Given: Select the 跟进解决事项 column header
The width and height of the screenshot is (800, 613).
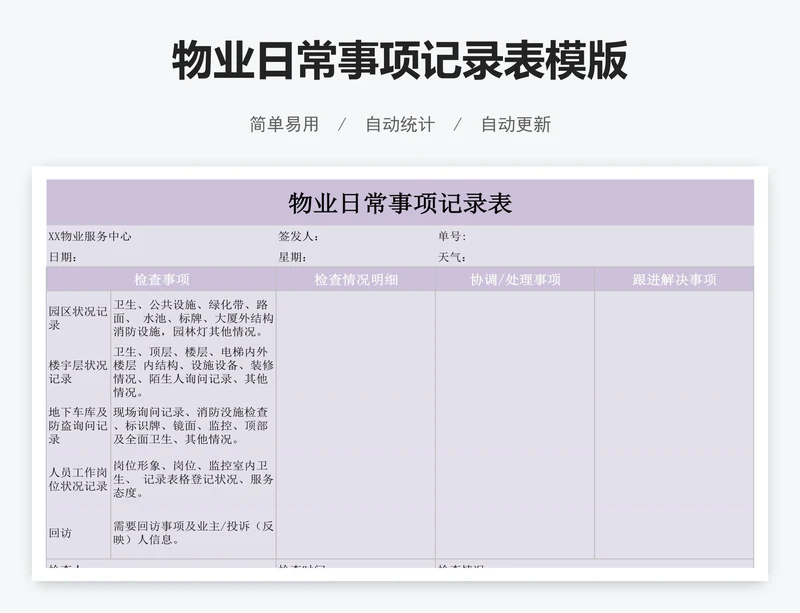Looking at the screenshot, I should tap(674, 279).
